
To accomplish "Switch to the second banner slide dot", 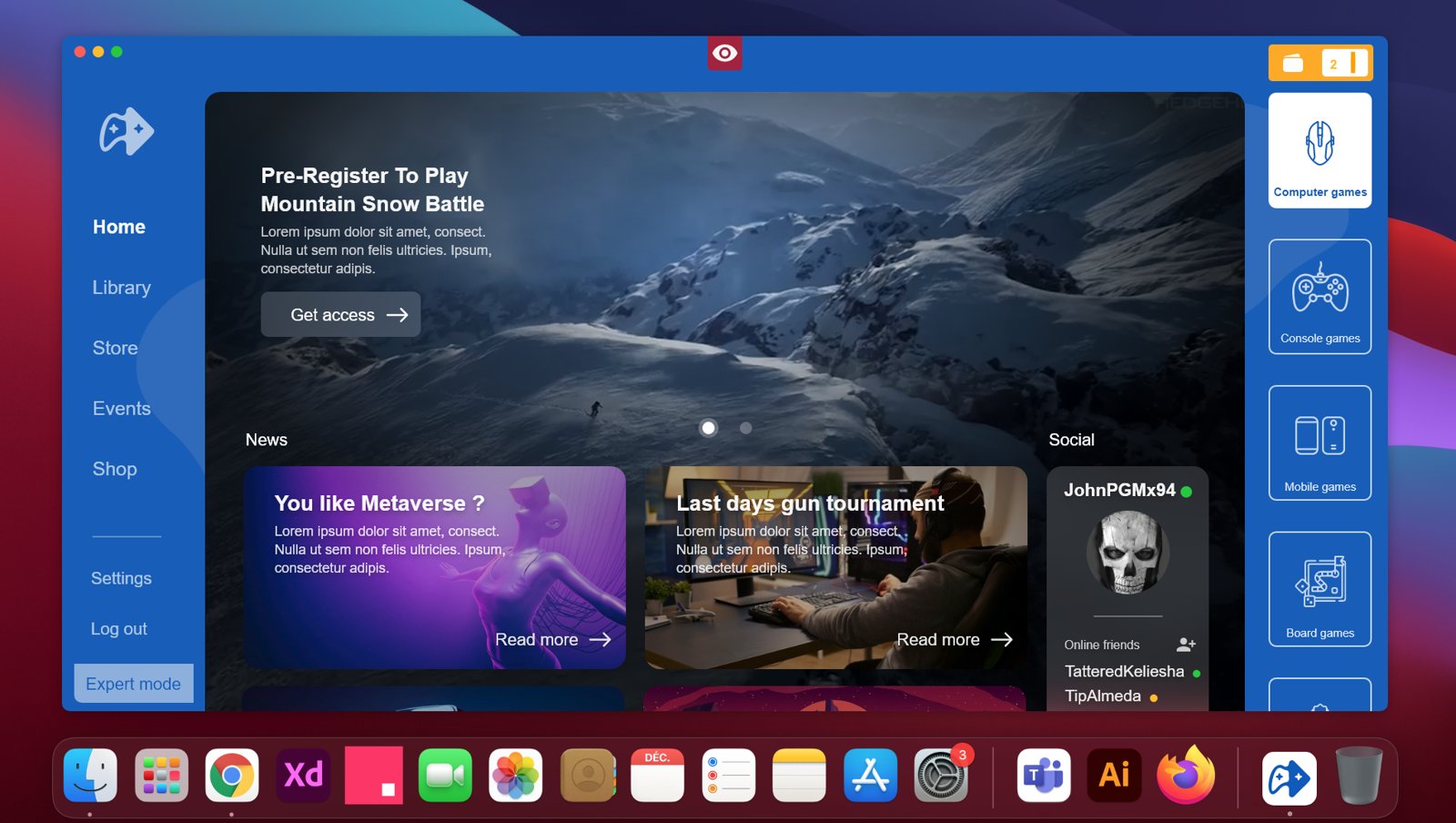I will point(745,428).
